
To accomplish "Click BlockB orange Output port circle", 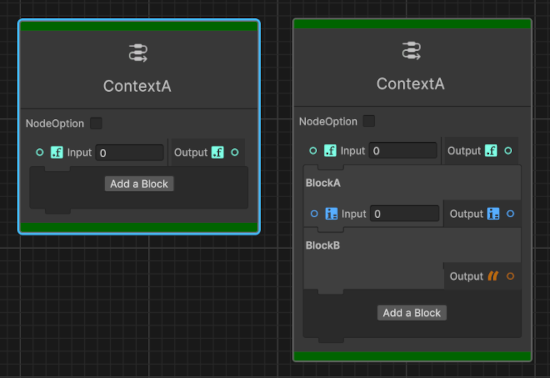I will click(511, 276).
